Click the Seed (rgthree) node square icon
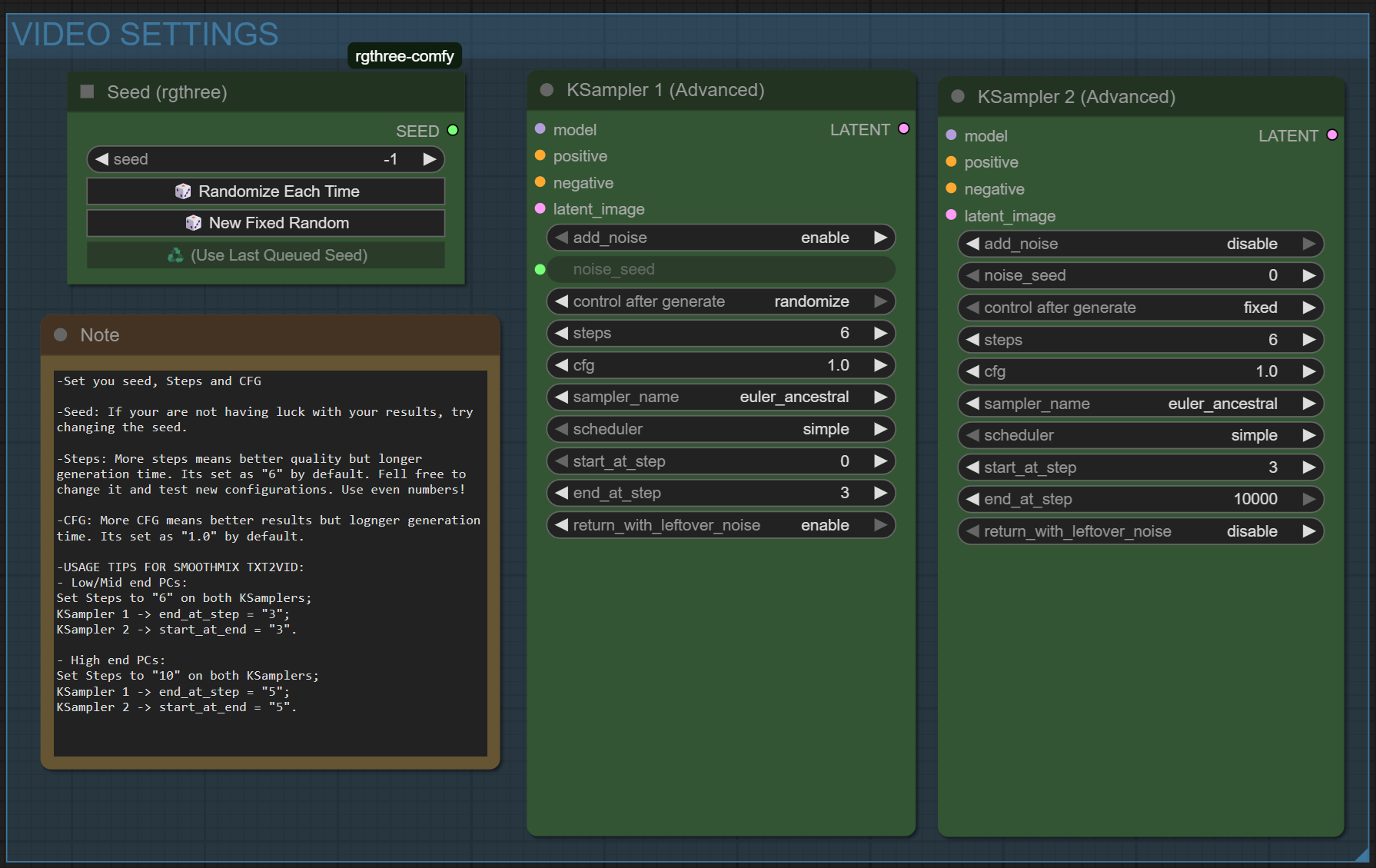The image size is (1376, 868). (87, 92)
